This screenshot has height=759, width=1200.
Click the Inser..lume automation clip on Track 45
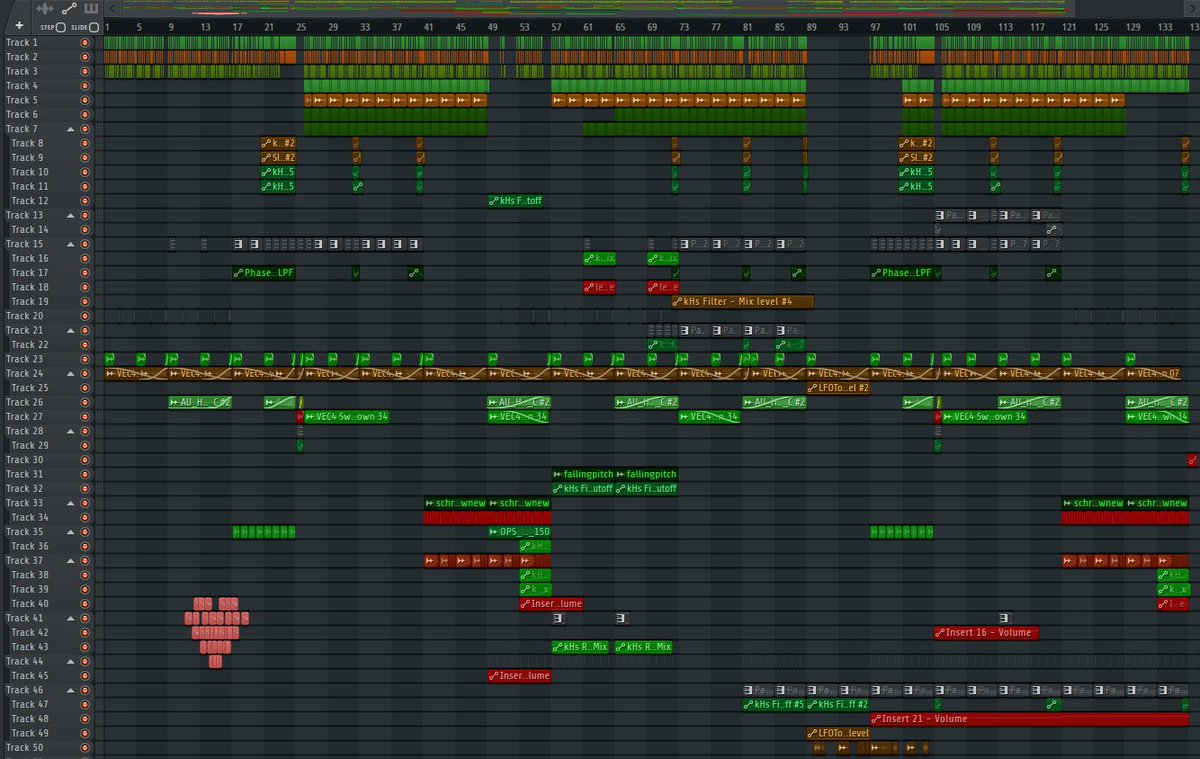(518, 675)
